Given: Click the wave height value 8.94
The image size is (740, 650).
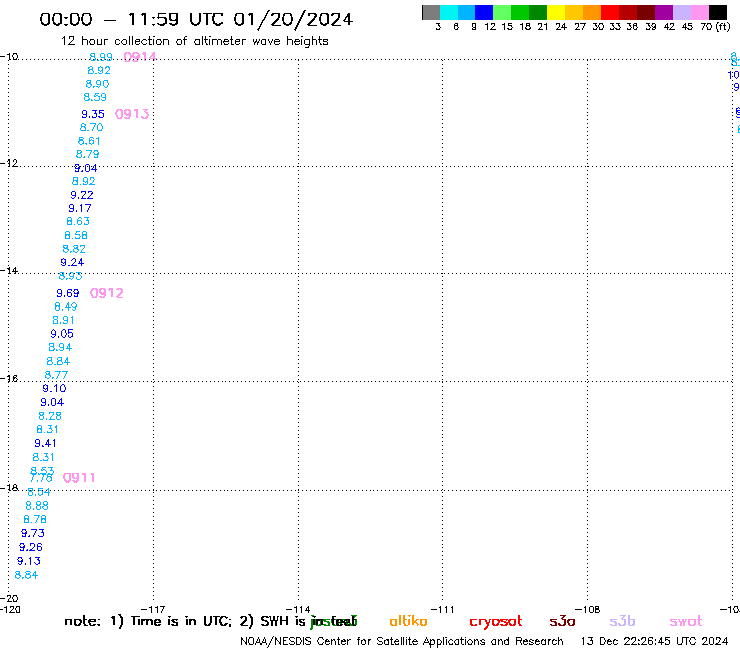Looking at the screenshot, I should [x=60, y=347].
